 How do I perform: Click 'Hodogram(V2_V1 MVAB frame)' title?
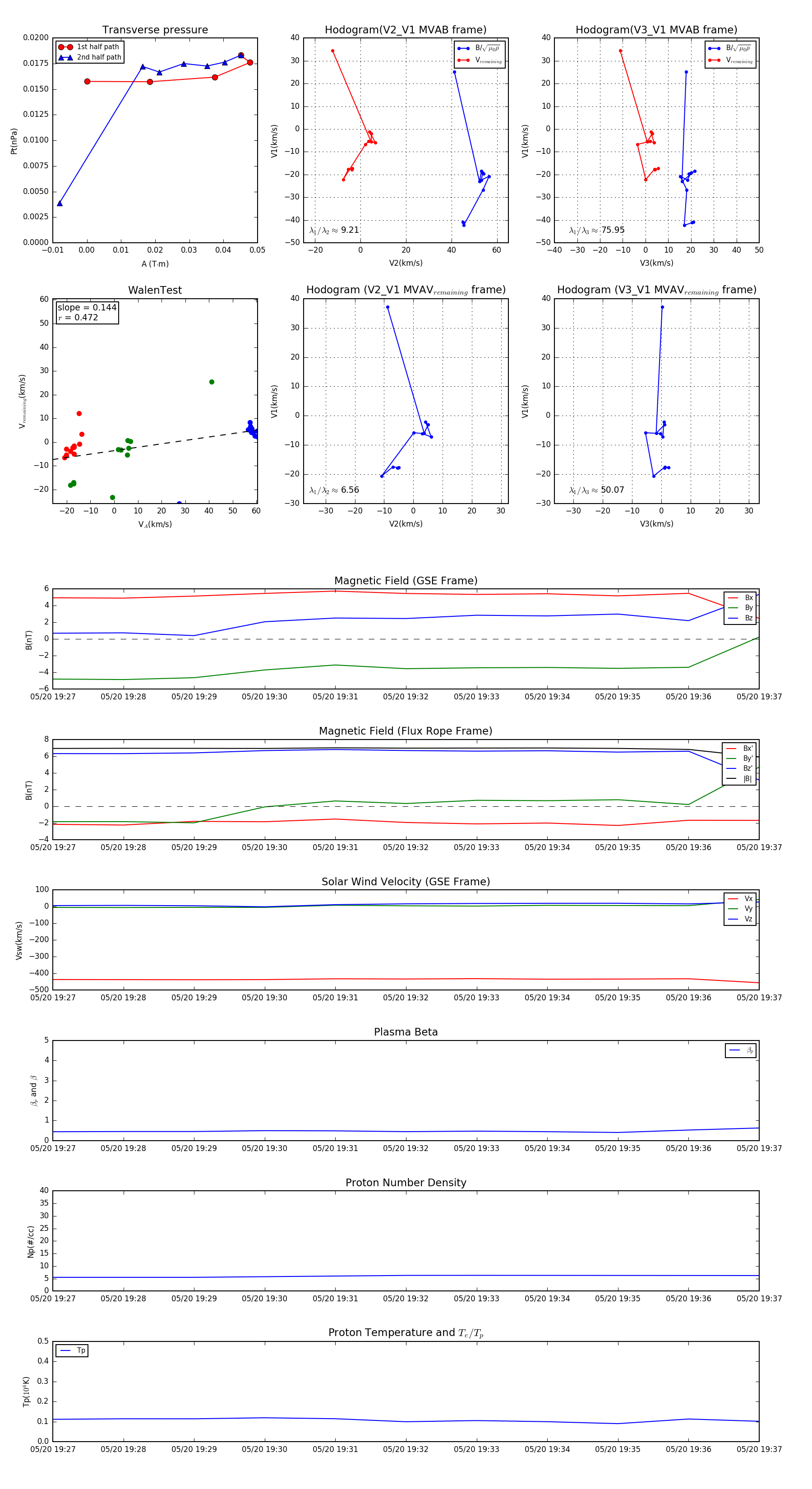406,30
